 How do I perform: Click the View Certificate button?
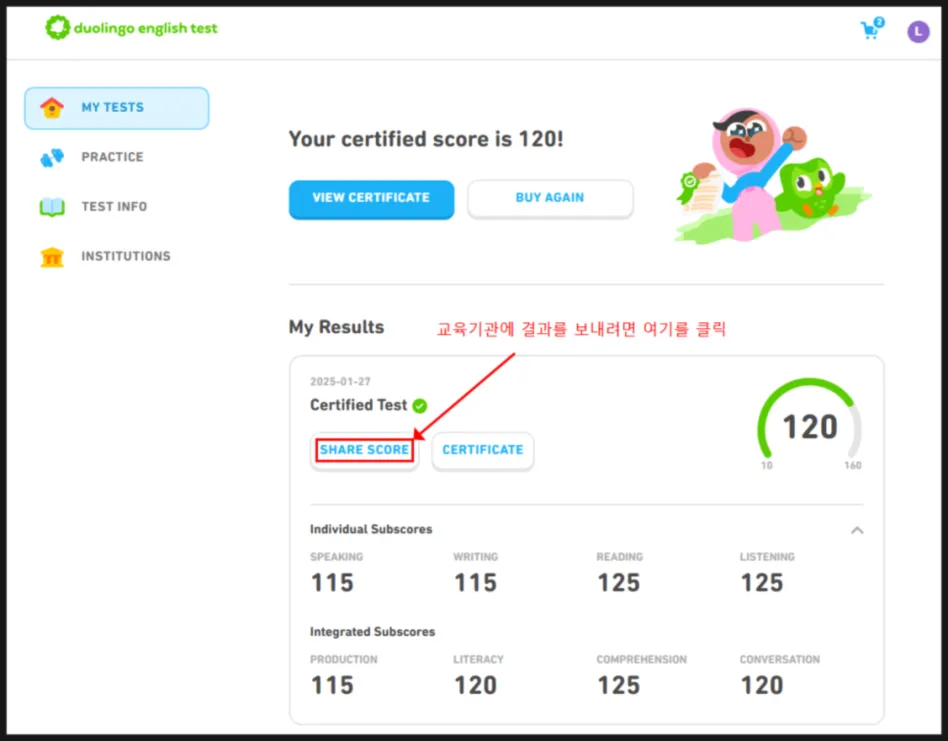[x=371, y=198]
